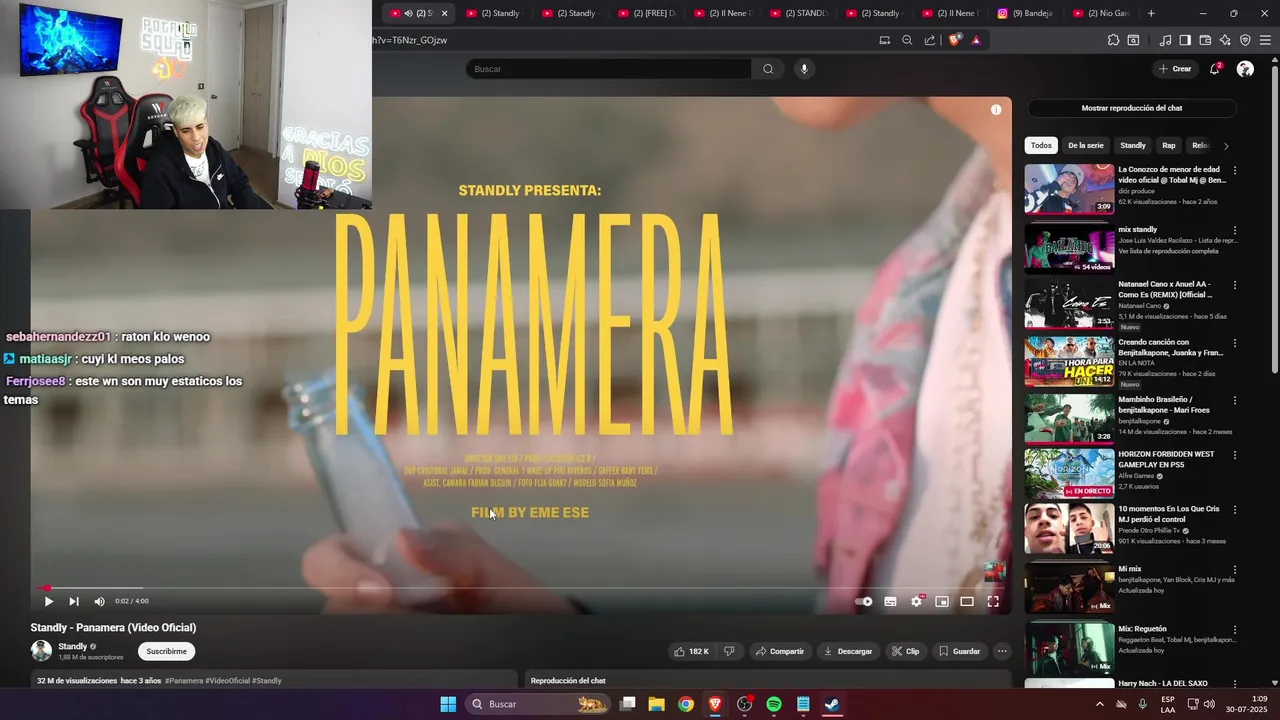1280x720 pixels.
Task: Select the De la serie chip
Action: 1086,145
